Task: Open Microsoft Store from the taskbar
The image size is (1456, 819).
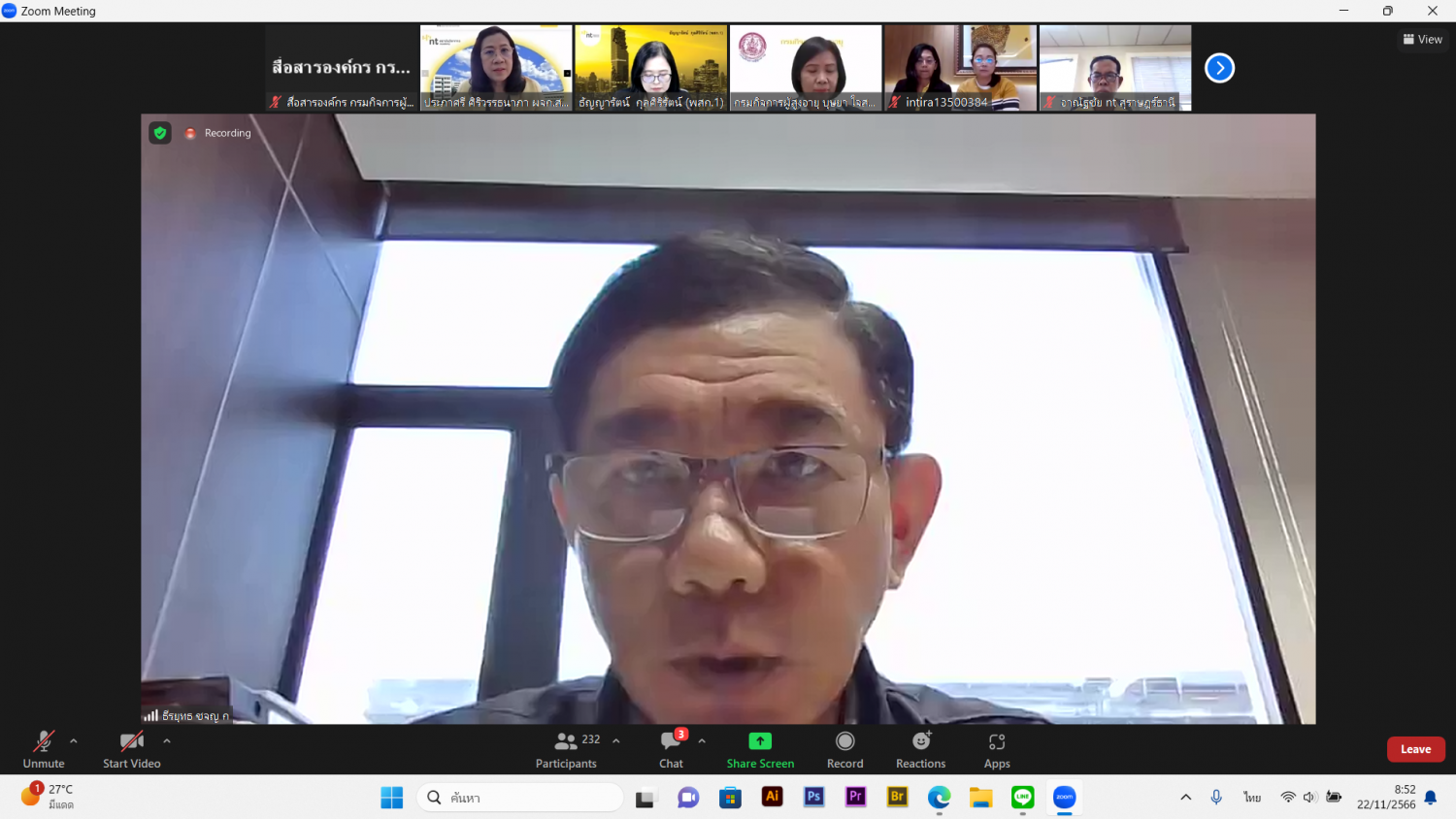Action: click(x=730, y=798)
